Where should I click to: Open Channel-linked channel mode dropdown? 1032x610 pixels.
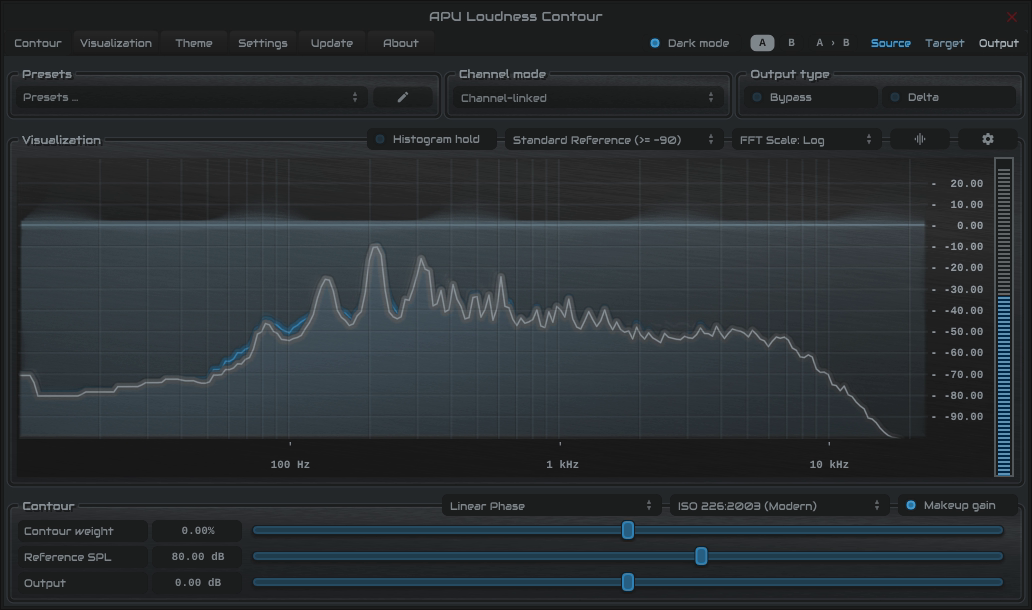(588, 98)
